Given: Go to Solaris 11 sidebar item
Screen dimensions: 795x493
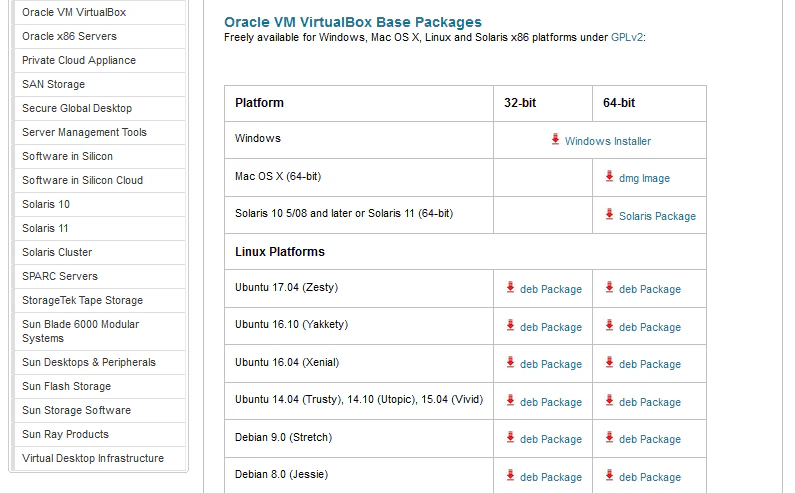Looking at the screenshot, I should pyautogui.click(x=100, y=228).
